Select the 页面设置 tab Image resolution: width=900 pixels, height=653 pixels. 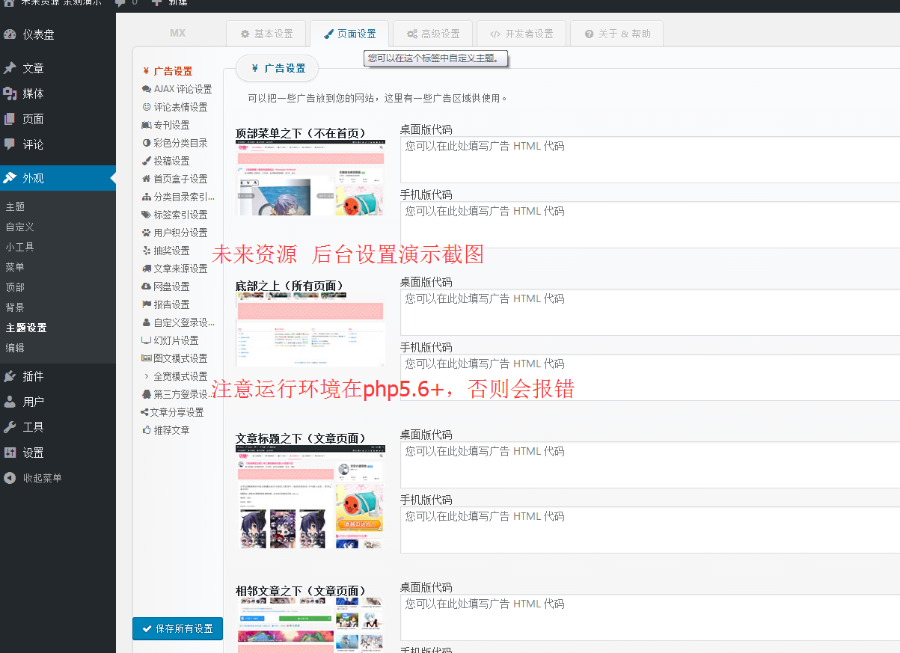click(x=350, y=34)
